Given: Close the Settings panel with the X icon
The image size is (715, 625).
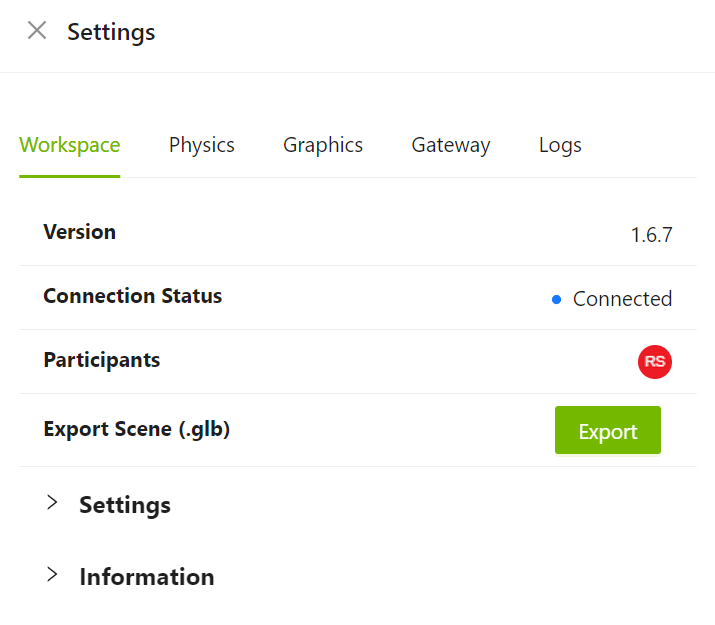Looking at the screenshot, I should pos(37,31).
